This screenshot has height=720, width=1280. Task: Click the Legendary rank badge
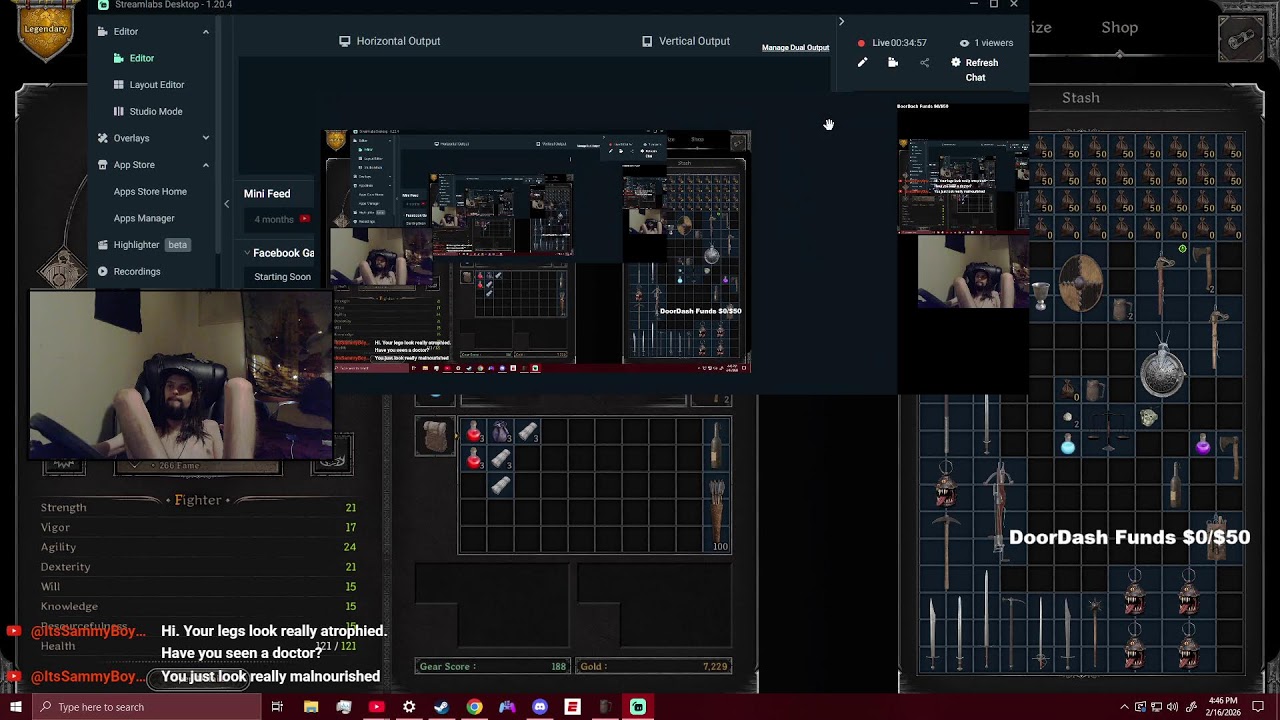[46, 29]
